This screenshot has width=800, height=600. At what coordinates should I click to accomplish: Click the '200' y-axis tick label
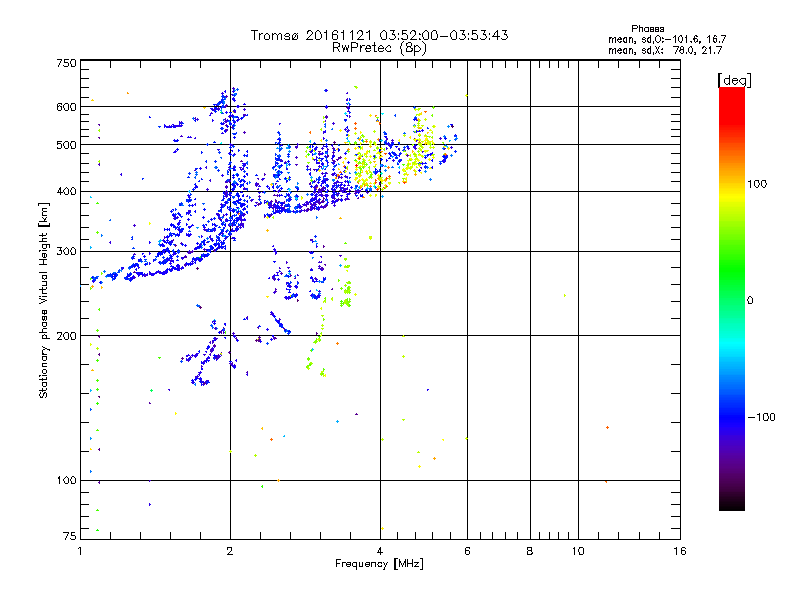pyautogui.click(x=66, y=336)
